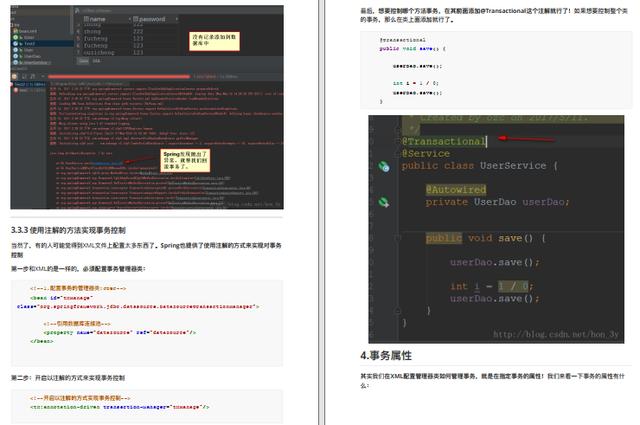Click the XML comment "配置事务的管理器类"
This screenshot has height=425, width=640.
(78, 288)
